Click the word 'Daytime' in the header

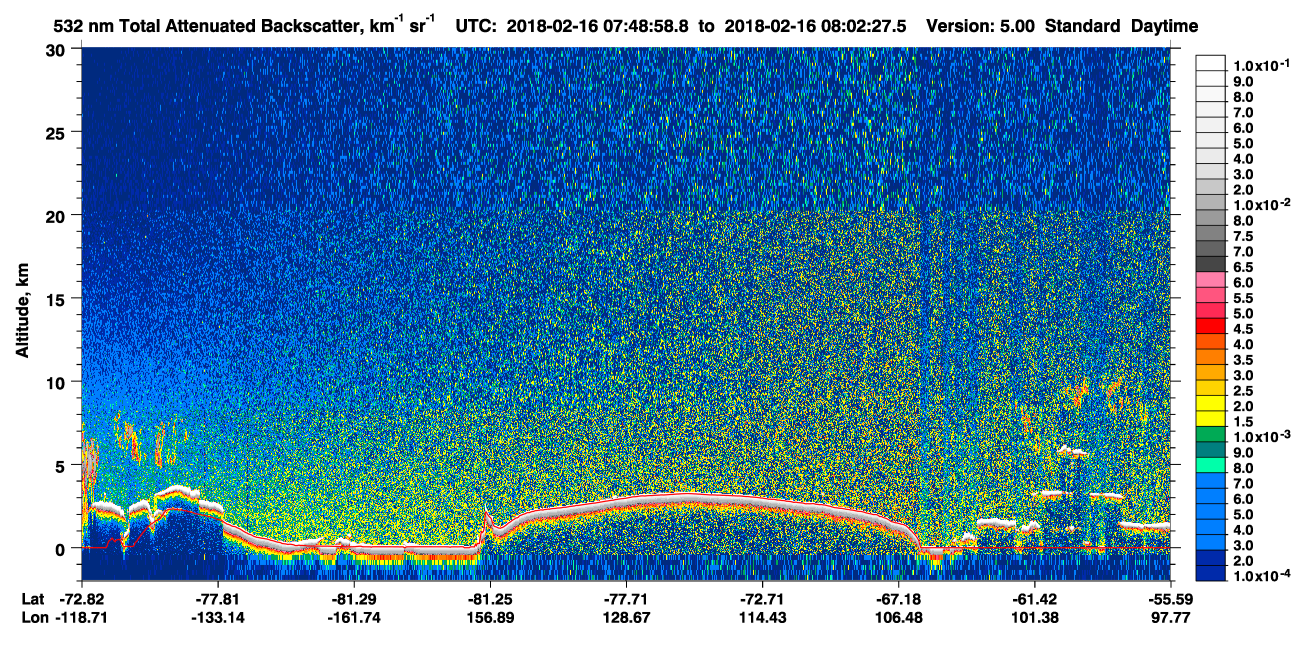click(1164, 27)
